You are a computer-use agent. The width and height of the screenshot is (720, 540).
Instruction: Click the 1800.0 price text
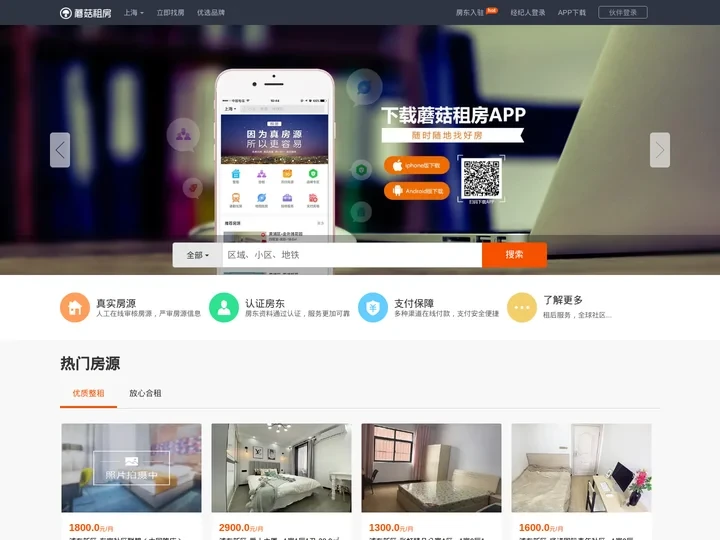coord(84,528)
